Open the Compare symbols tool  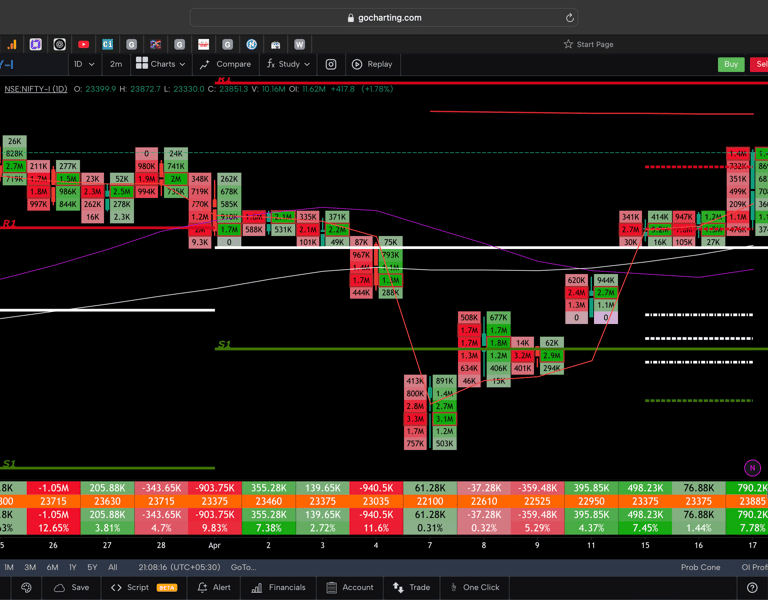(x=225, y=64)
